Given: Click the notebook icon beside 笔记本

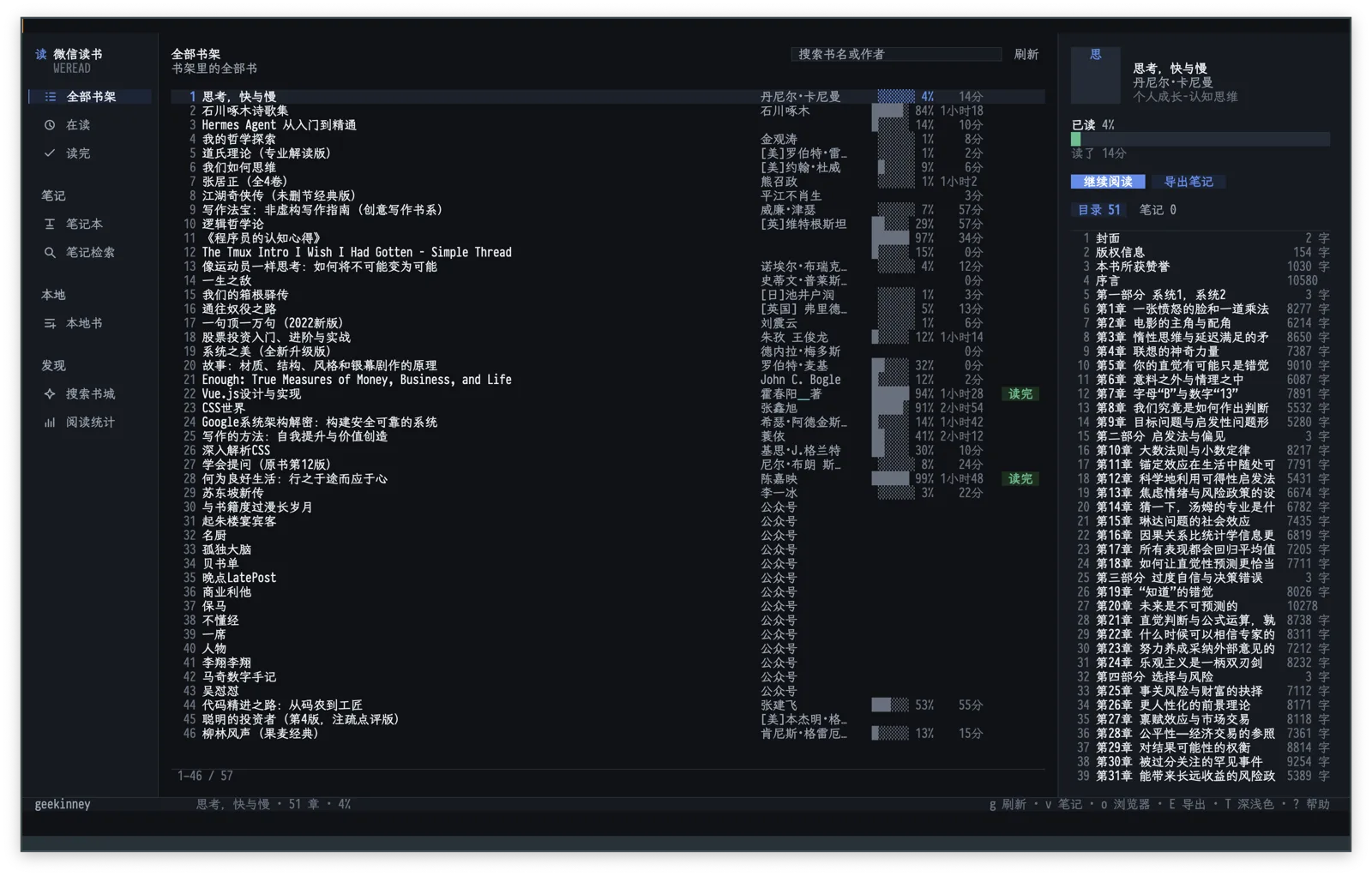Looking at the screenshot, I should [50, 224].
